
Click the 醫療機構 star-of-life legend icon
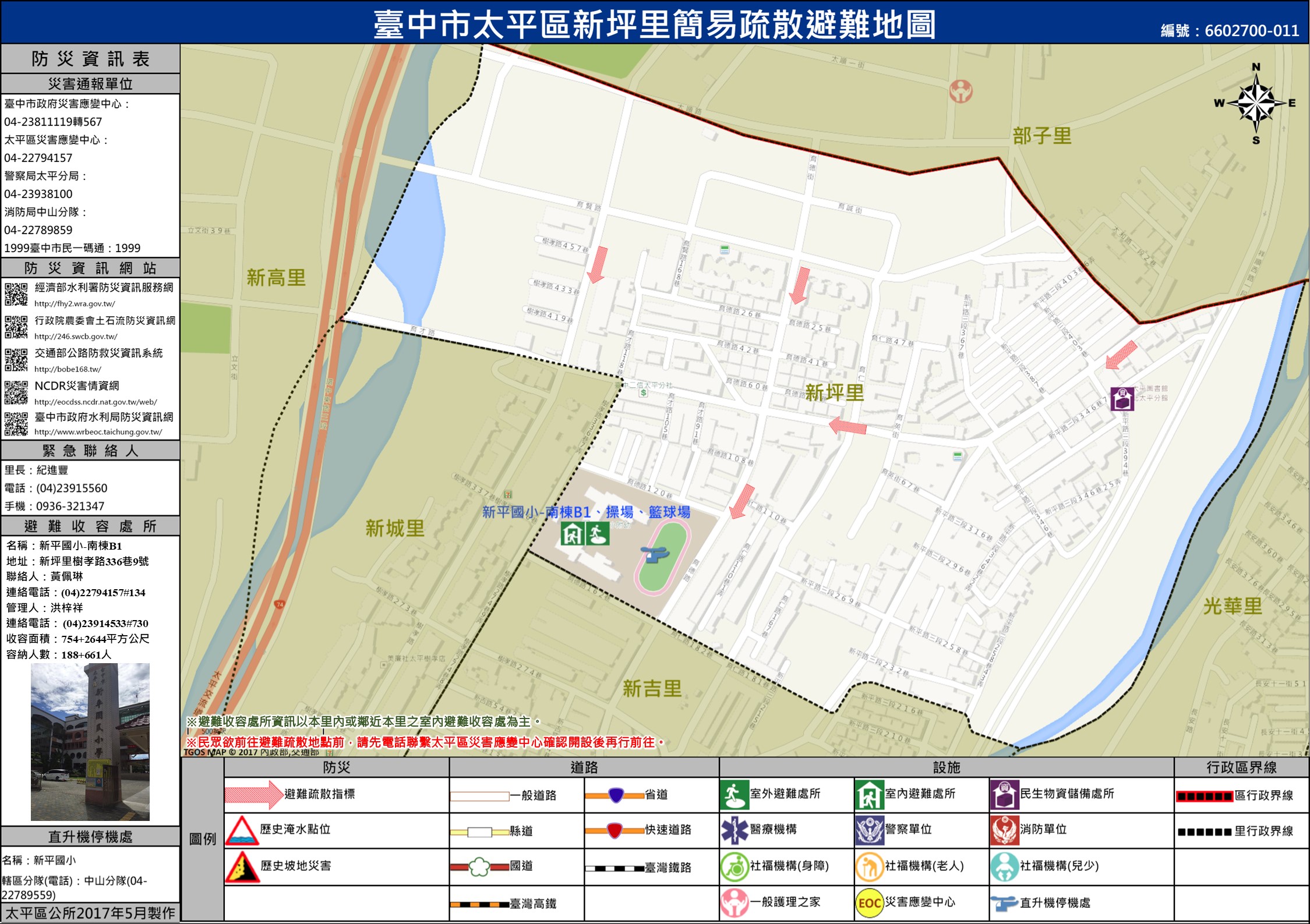tap(734, 830)
